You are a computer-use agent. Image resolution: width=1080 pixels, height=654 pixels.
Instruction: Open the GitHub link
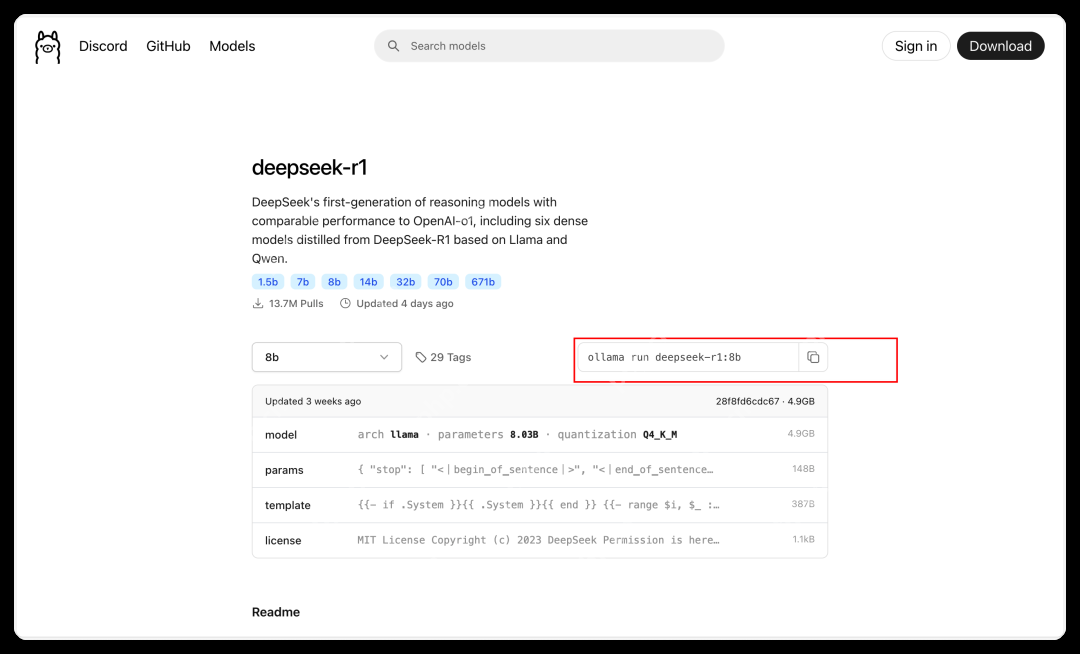coord(168,46)
